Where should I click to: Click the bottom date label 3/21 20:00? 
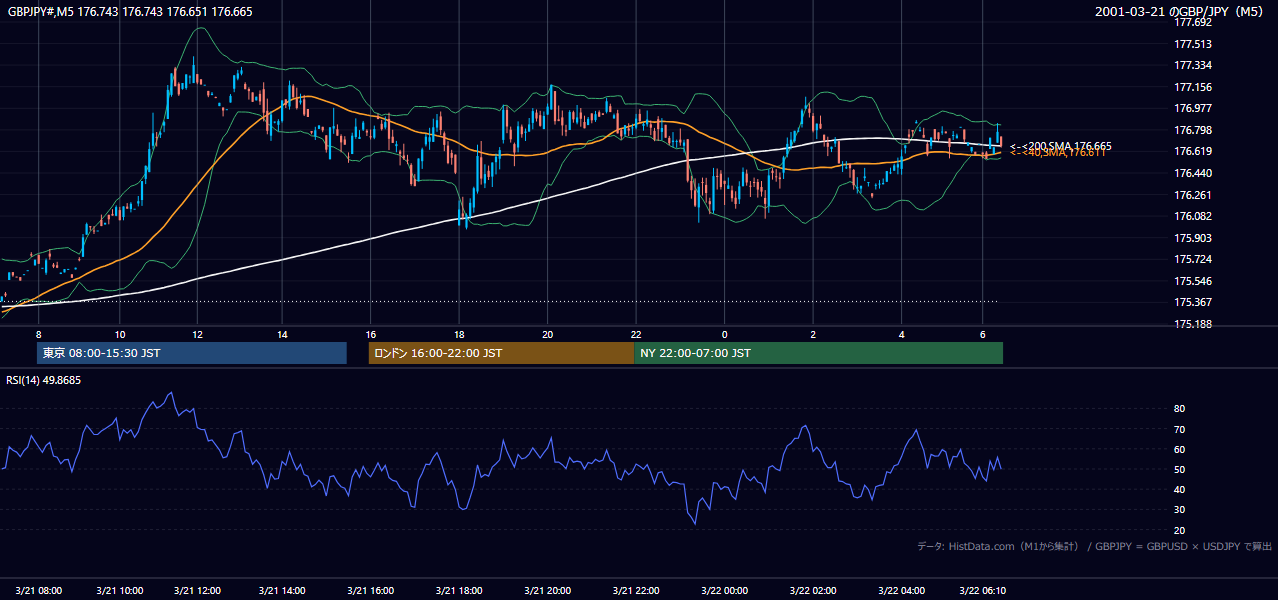(547, 590)
